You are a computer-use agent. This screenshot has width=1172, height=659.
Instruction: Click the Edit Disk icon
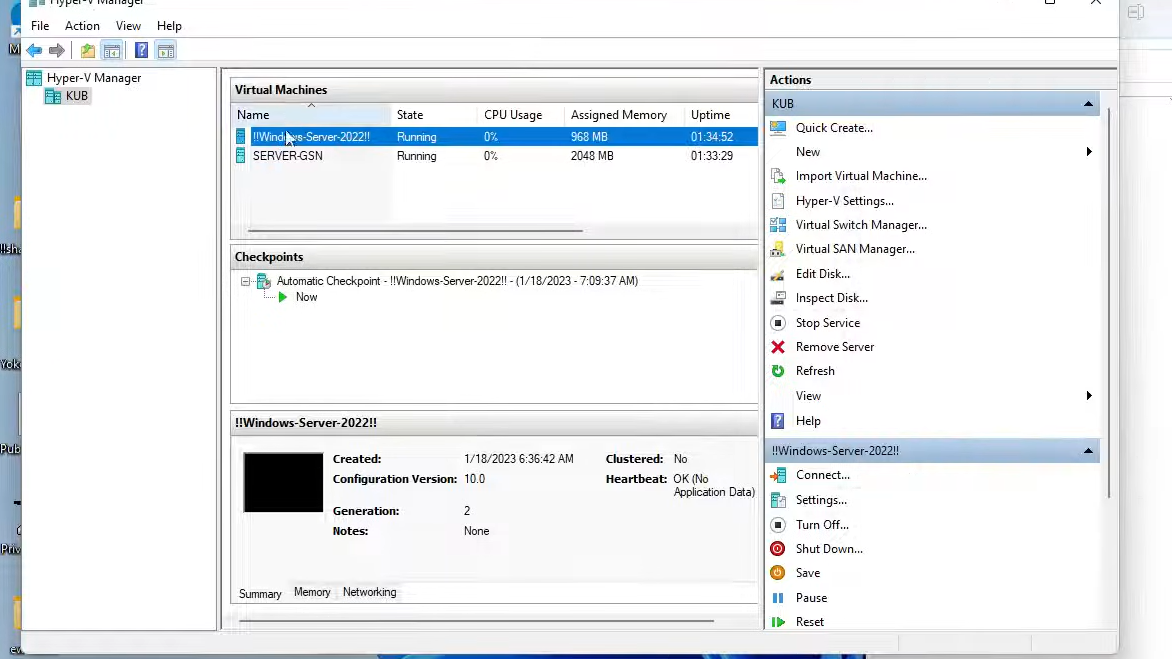(778, 274)
